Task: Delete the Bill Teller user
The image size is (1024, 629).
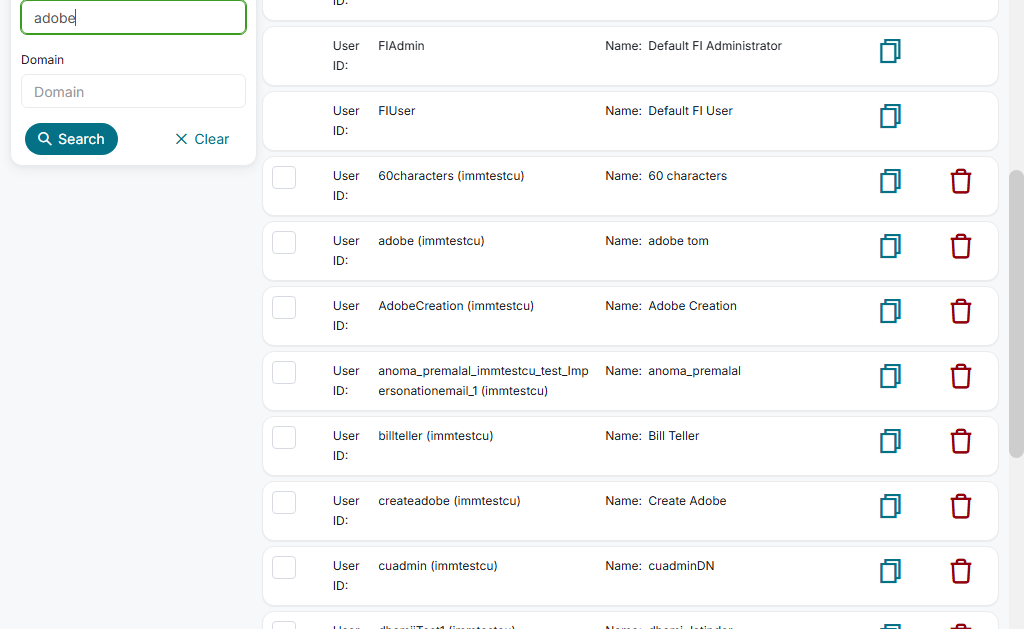Action: point(960,441)
